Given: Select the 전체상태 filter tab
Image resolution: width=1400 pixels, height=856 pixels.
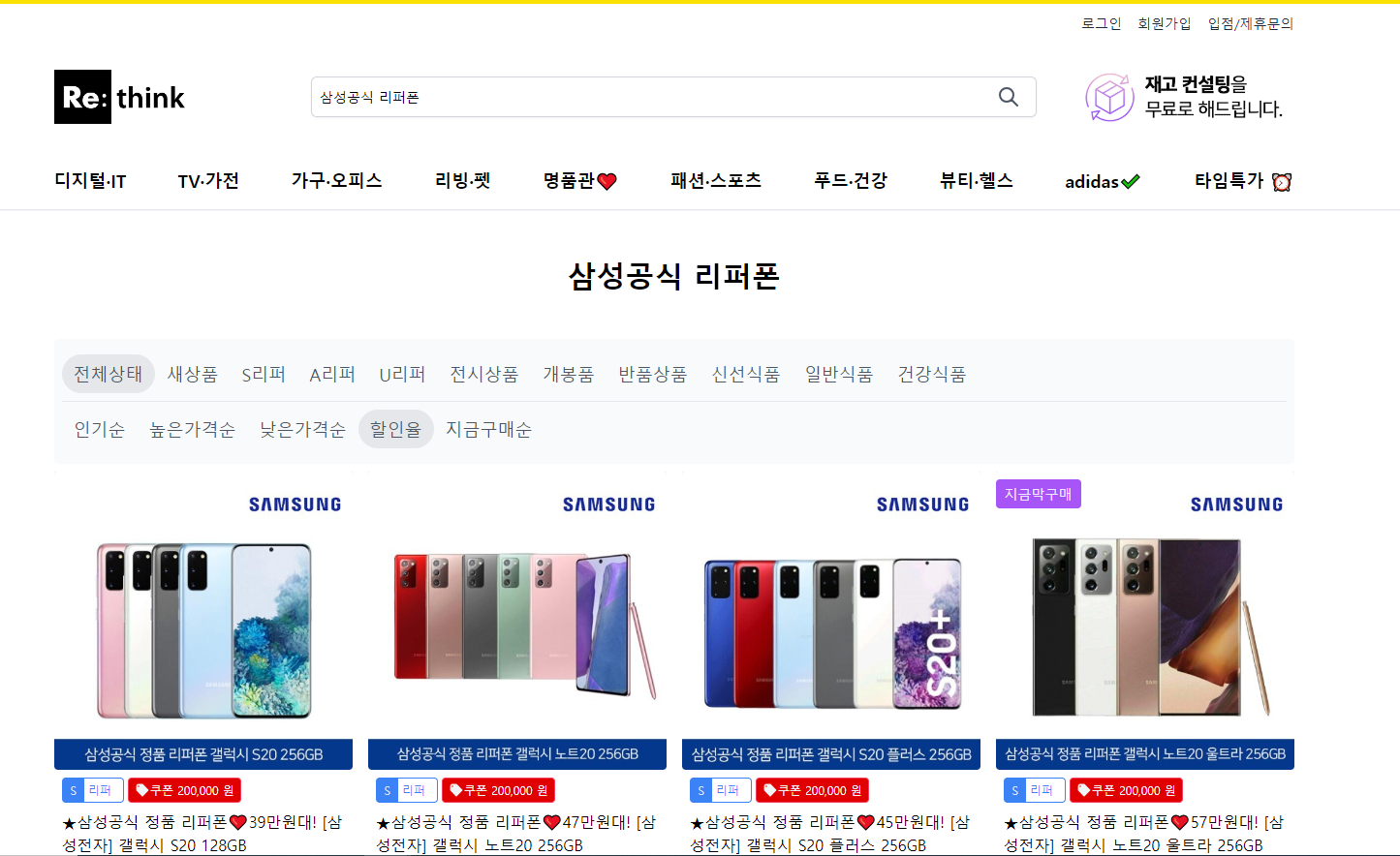Looking at the screenshot, I should [x=108, y=374].
